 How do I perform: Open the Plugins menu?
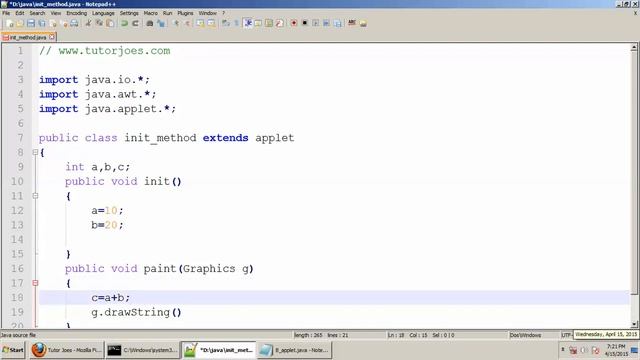[x=185, y=13]
